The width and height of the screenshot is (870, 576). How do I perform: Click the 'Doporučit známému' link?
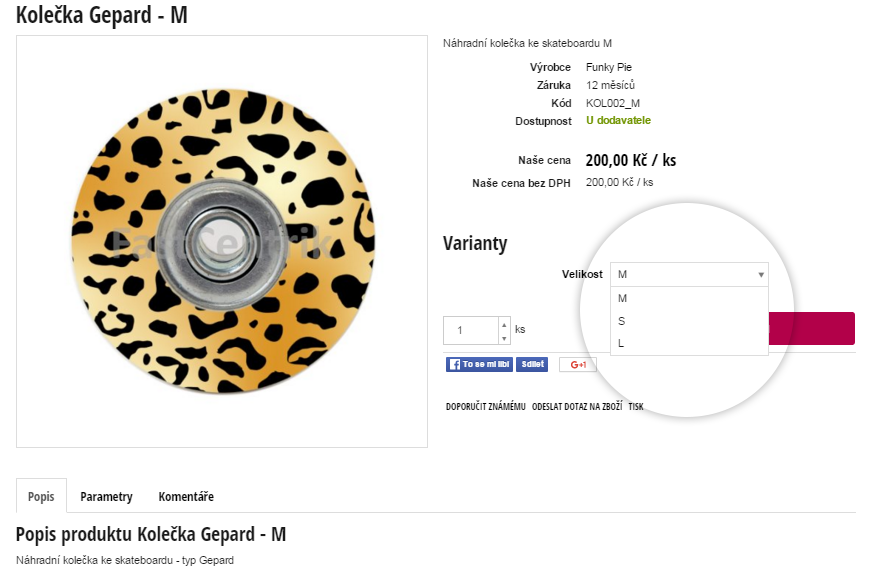pyautogui.click(x=485, y=407)
